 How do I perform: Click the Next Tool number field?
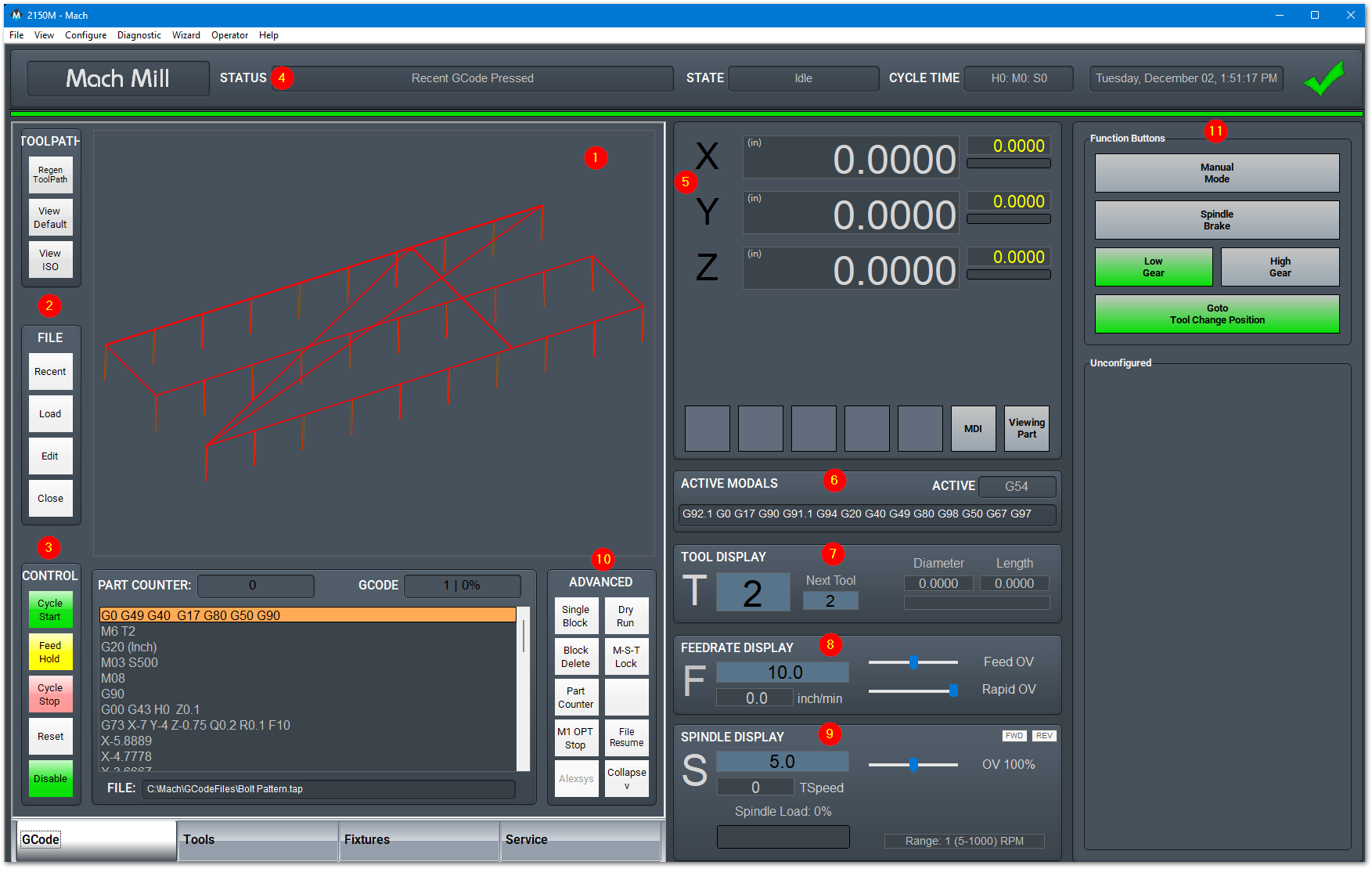tap(830, 600)
